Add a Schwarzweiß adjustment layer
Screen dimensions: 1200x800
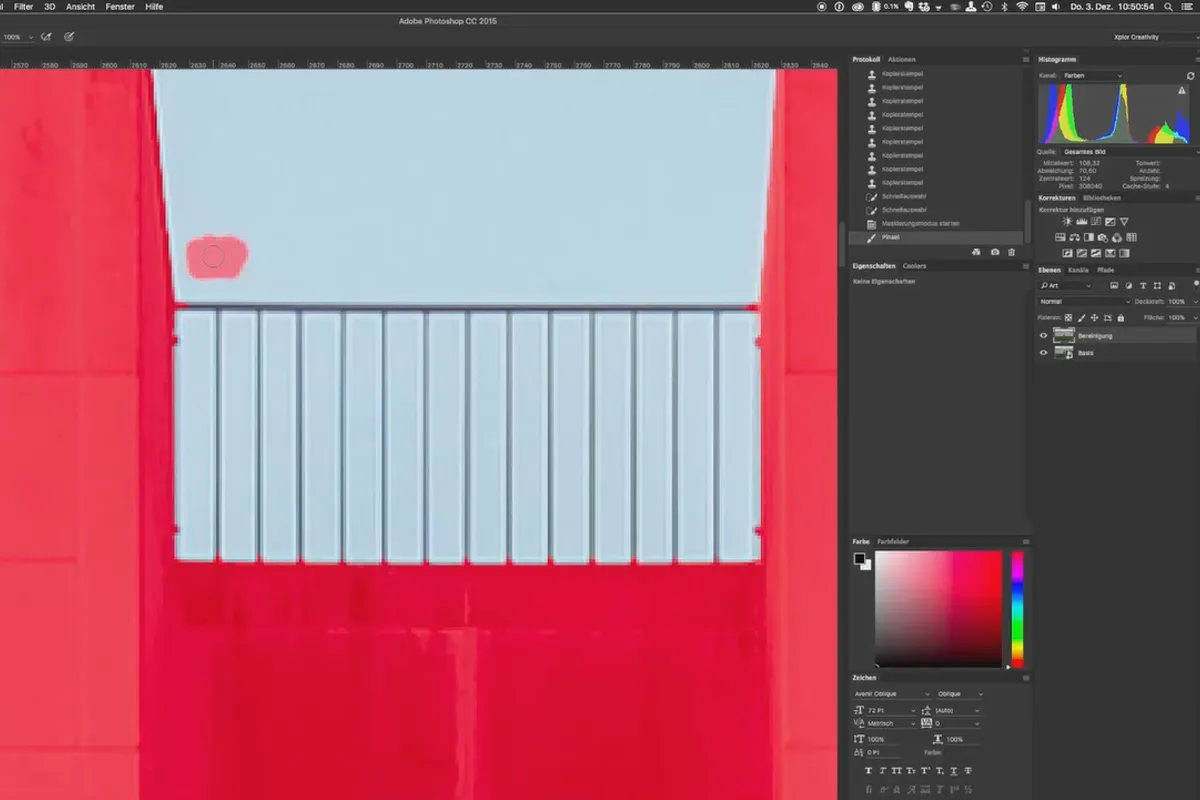click(x=1088, y=238)
